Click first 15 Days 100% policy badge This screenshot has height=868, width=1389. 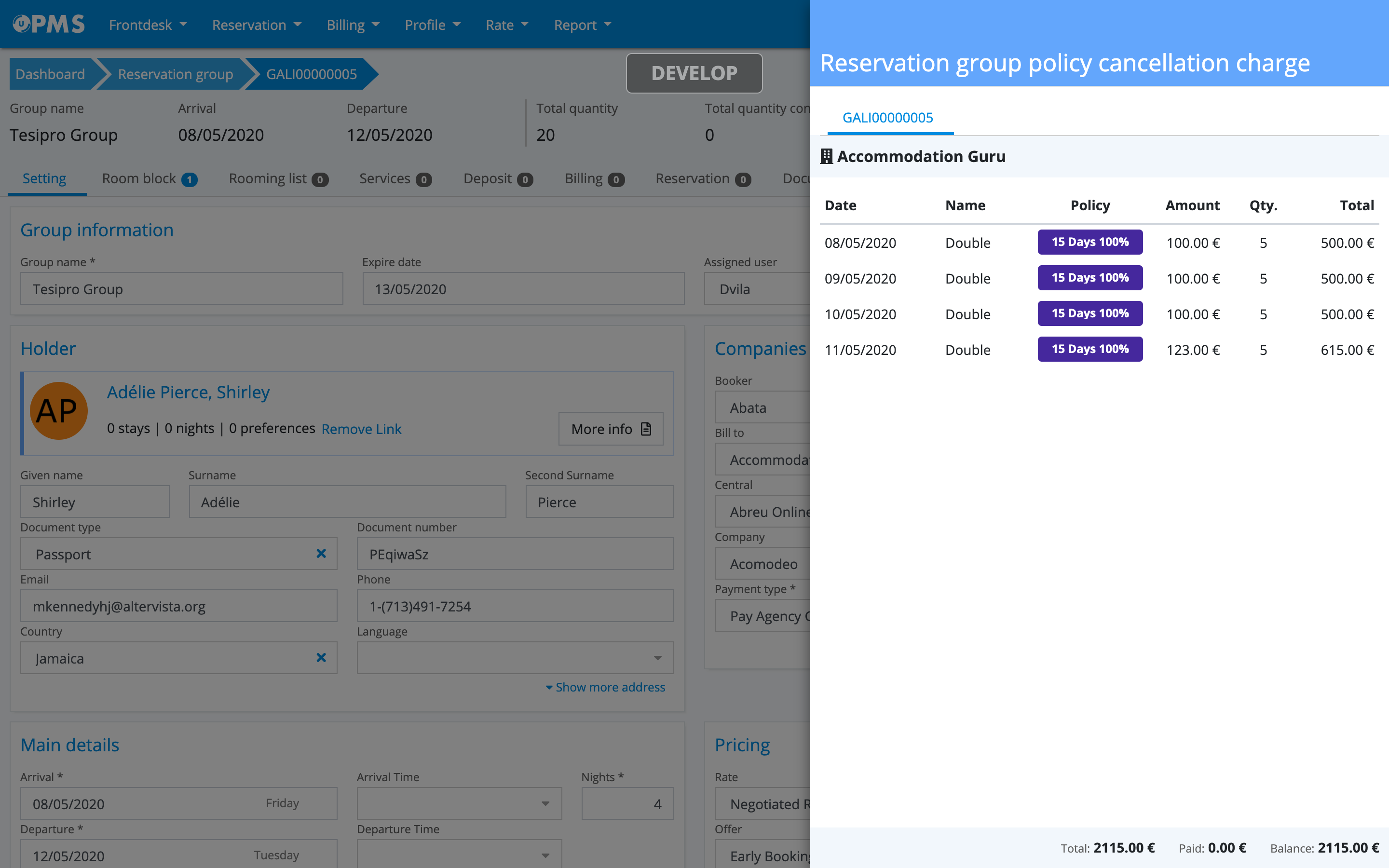1089,242
